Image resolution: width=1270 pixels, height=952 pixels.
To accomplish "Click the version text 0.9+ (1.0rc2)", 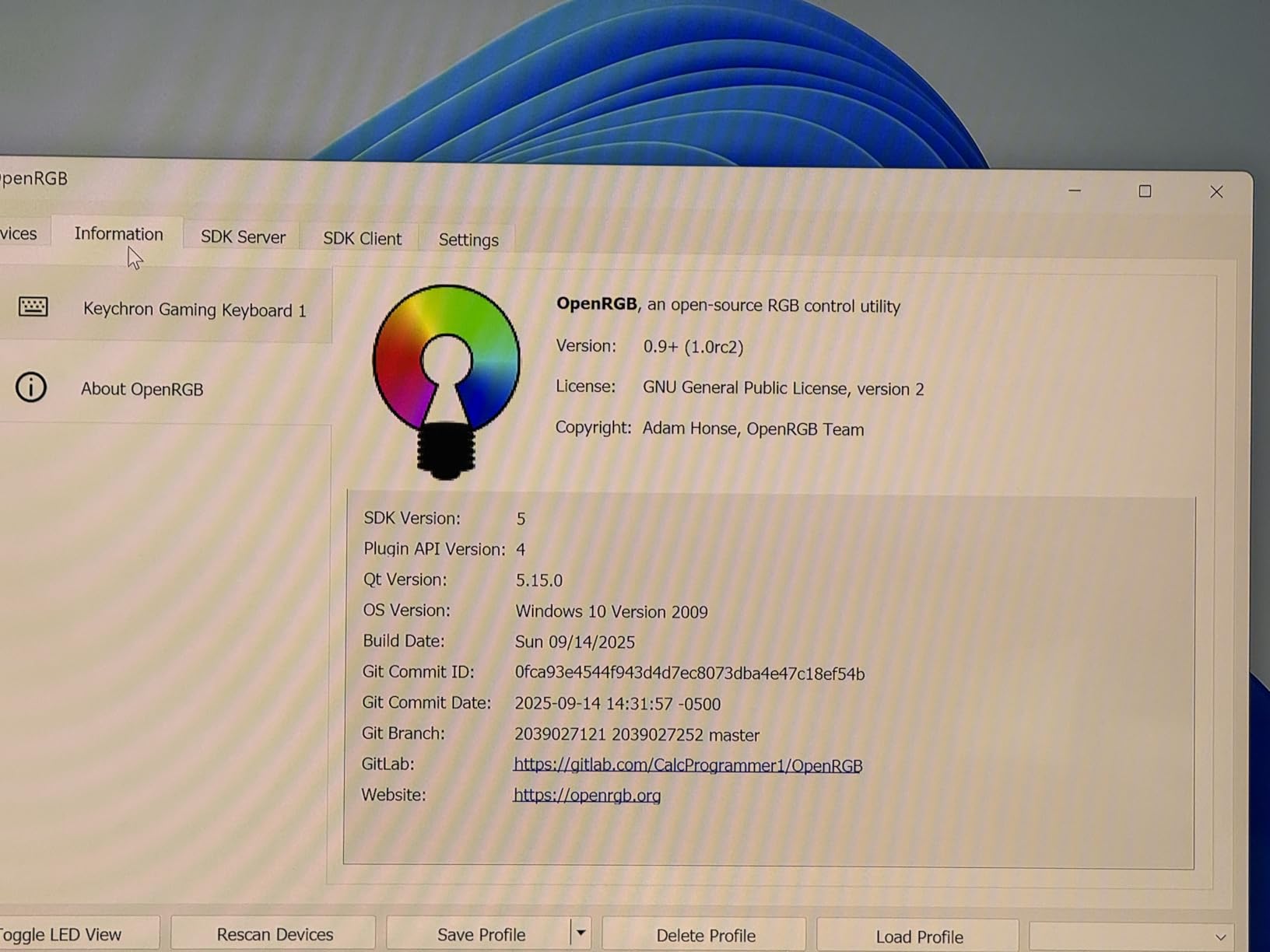I will [693, 347].
